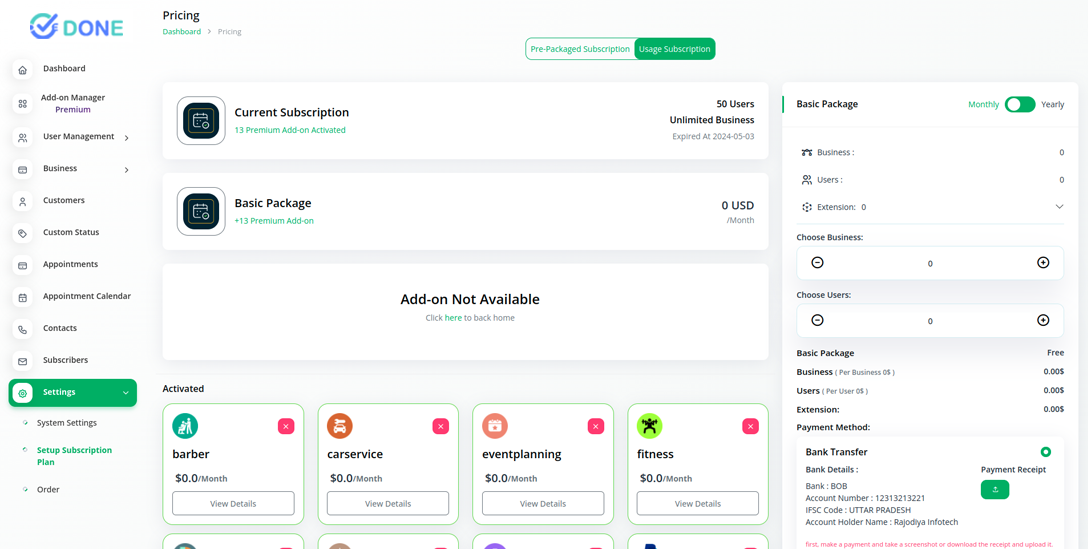This screenshot has height=549, width=1088.
Task: Click the Subscribers envelope icon
Action: coord(22,361)
